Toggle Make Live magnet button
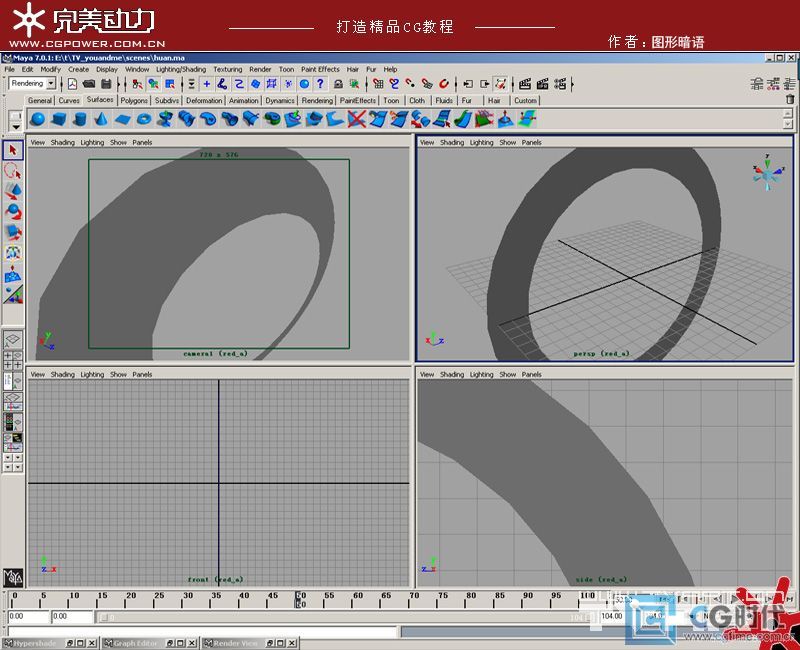 coord(444,84)
